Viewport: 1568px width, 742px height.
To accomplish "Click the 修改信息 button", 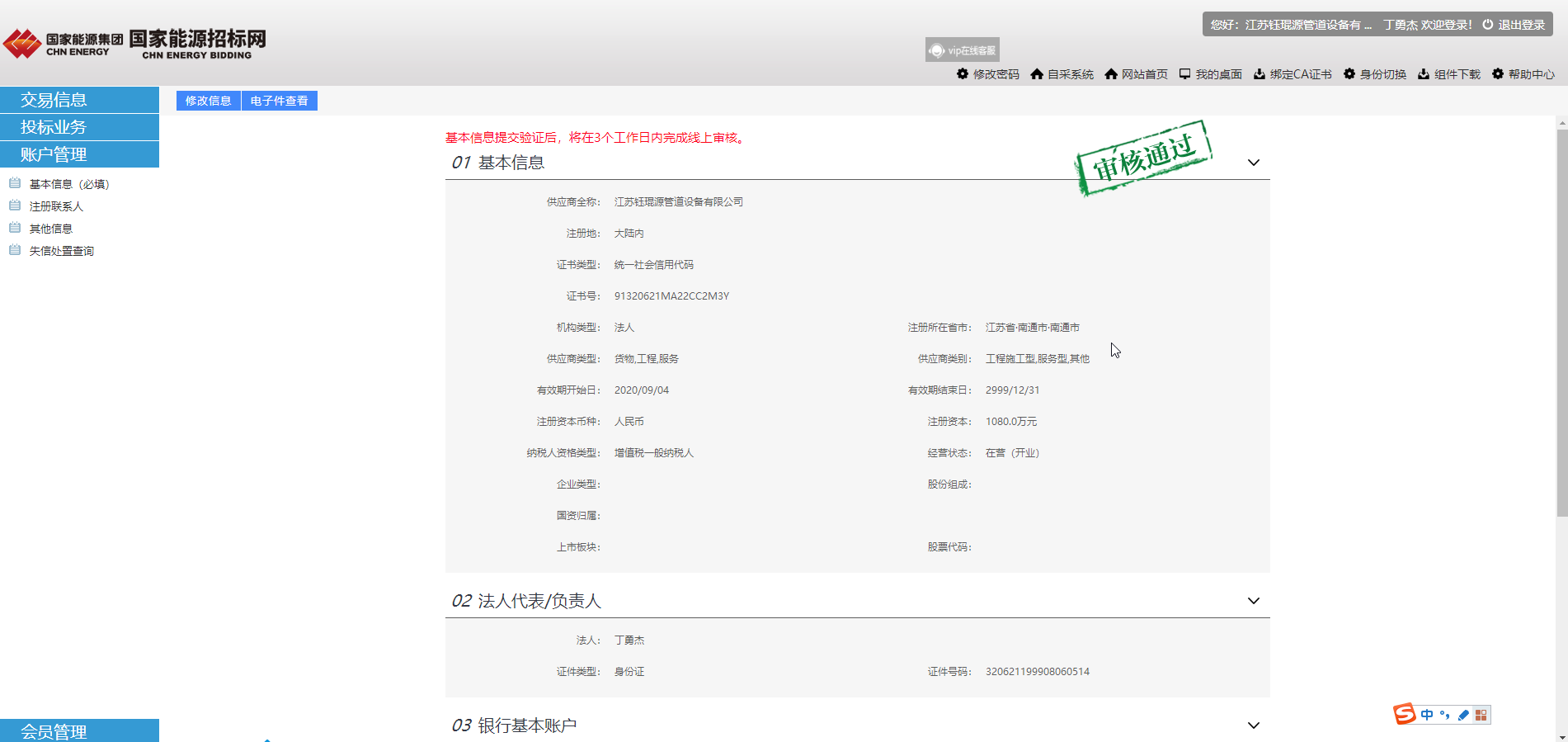I will tap(208, 101).
